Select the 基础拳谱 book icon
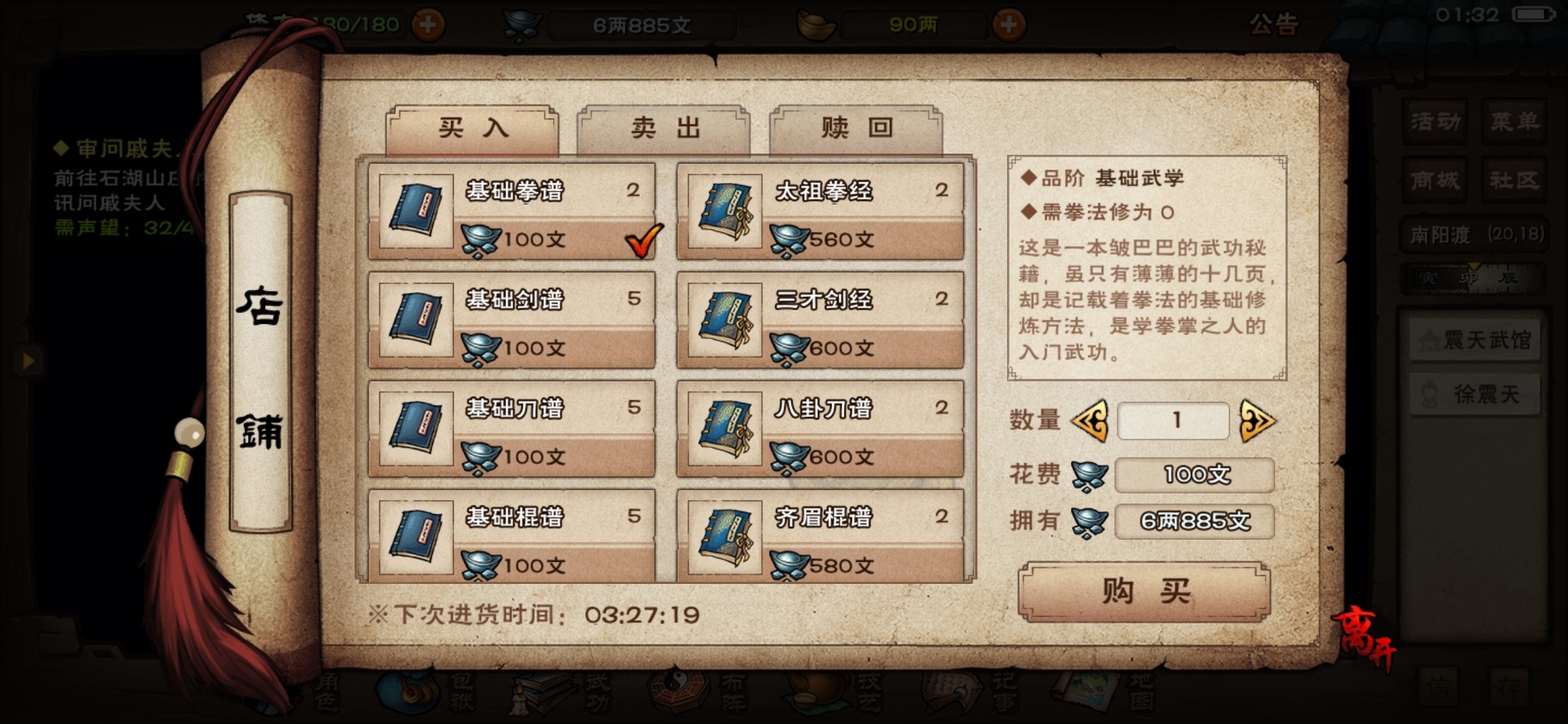 pyautogui.click(x=416, y=211)
